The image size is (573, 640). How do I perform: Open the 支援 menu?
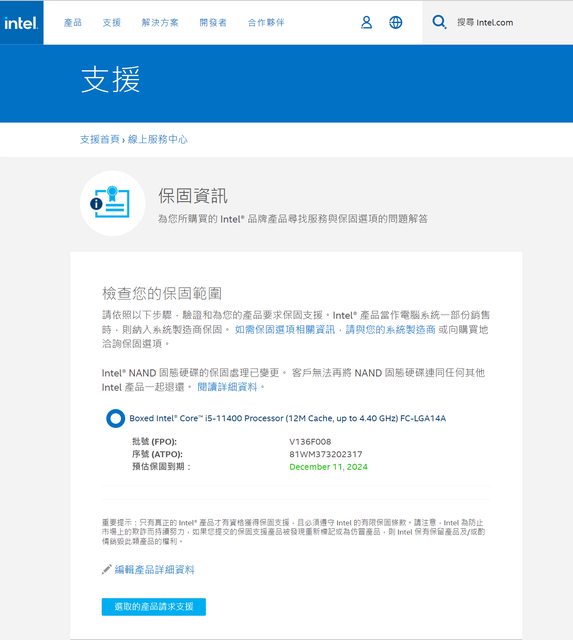[112, 22]
